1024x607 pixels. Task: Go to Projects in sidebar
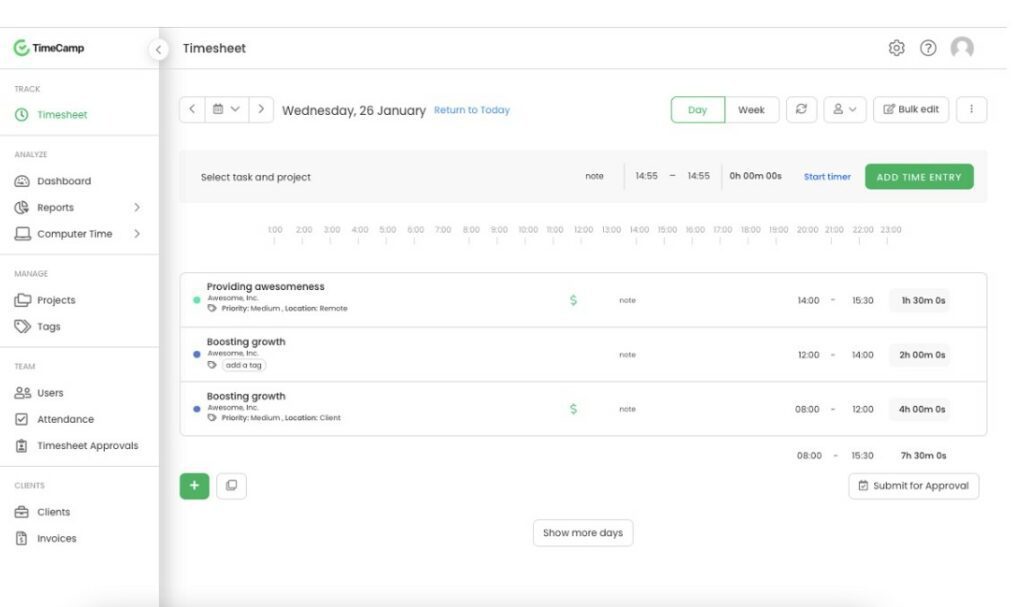click(x=56, y=300)
